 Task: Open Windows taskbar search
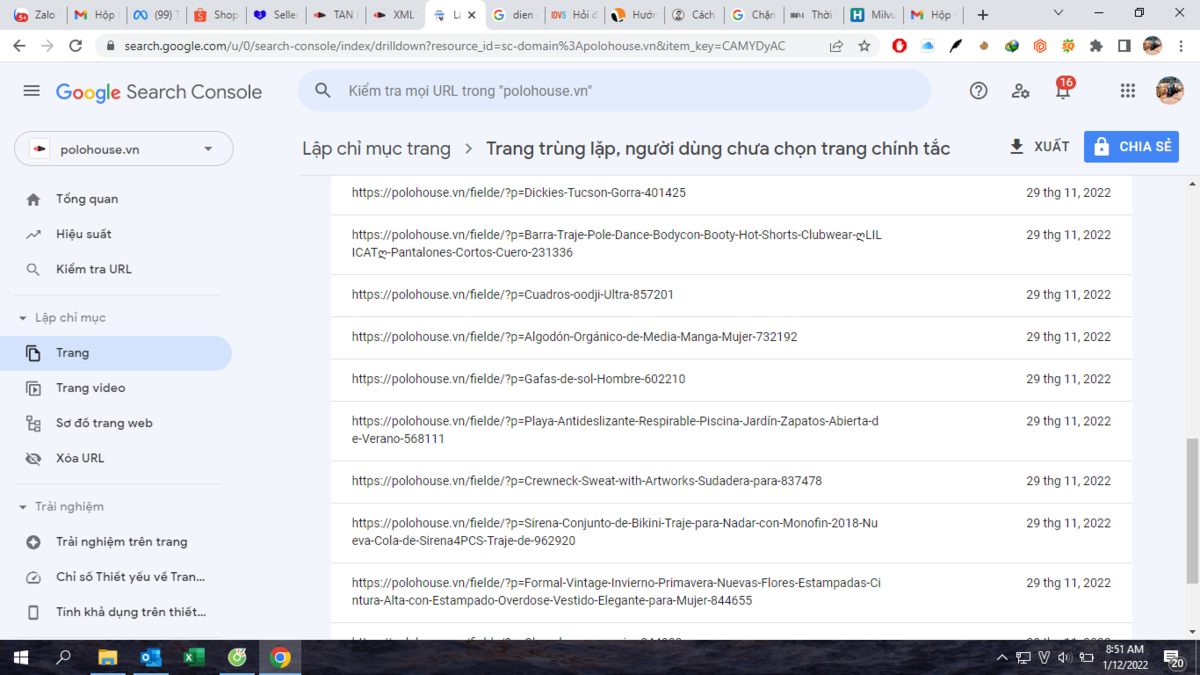coord(64,657)
